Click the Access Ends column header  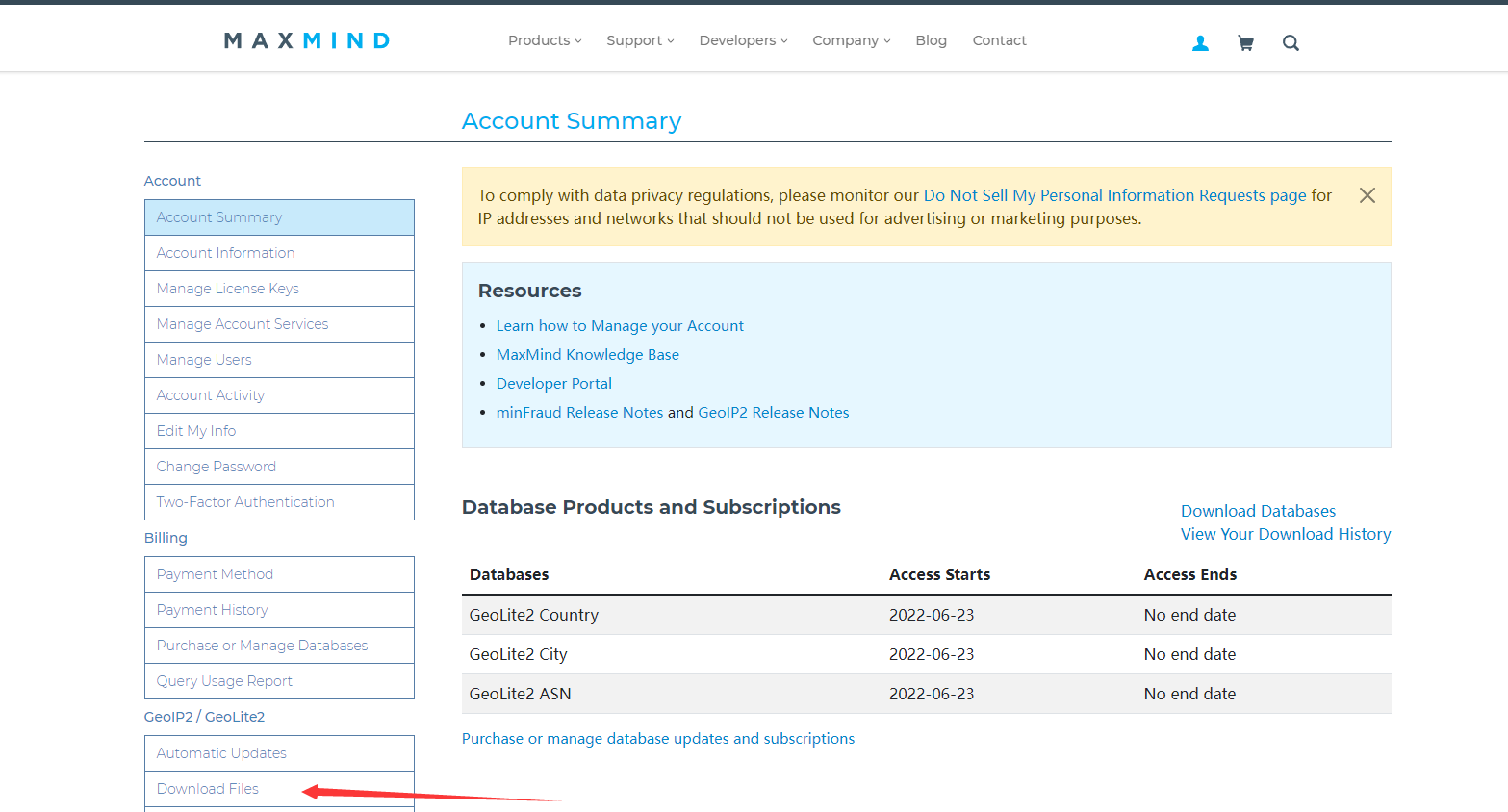coord(1190,574)
